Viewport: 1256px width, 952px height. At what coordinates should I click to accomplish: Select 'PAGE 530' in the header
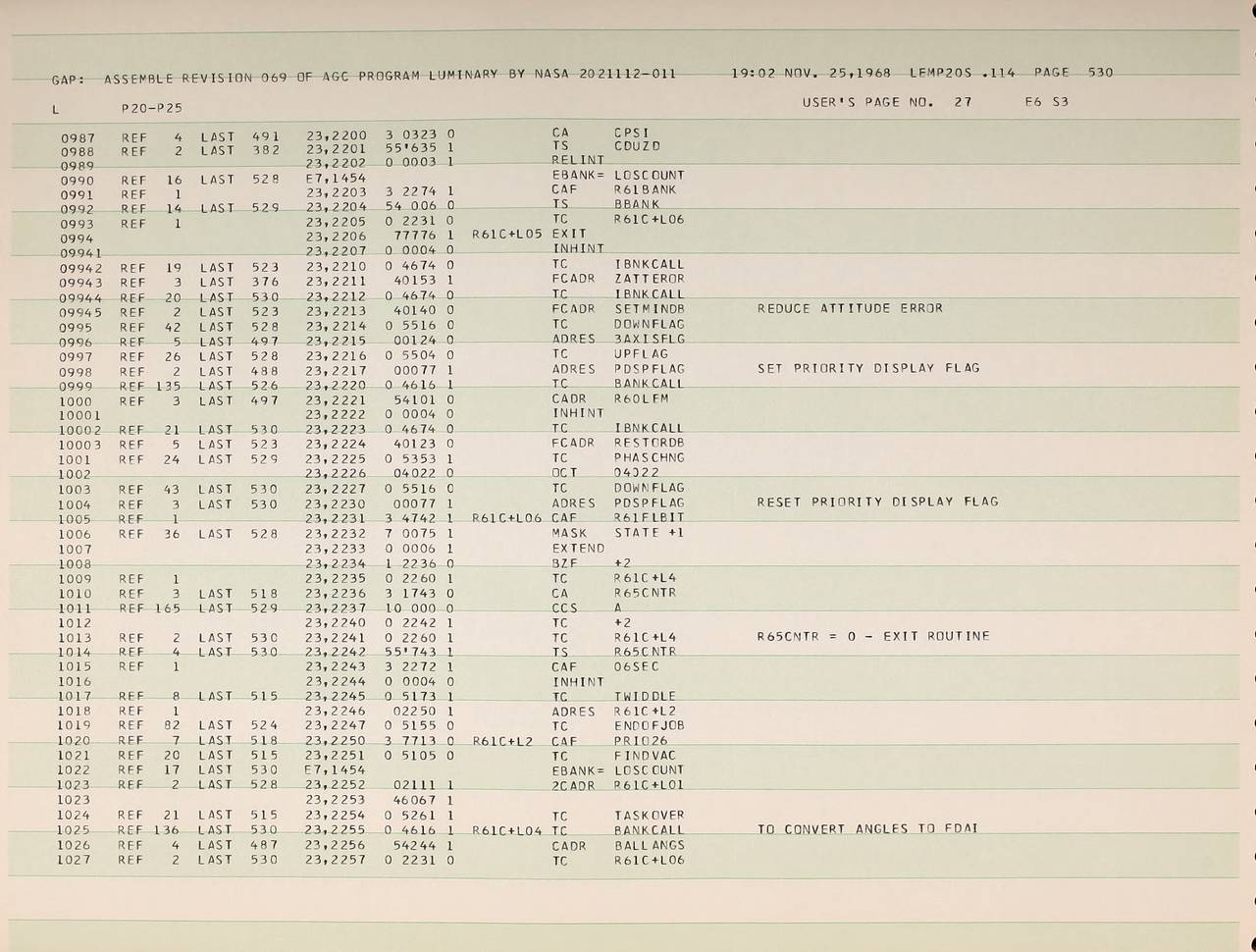click(1073, 73)
